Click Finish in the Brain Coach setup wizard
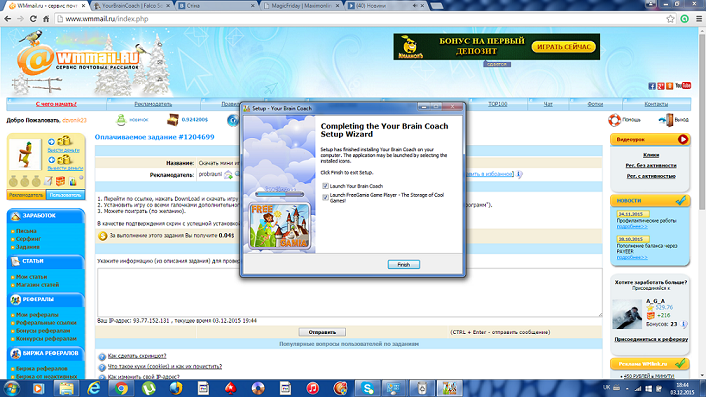This screenshot has height=397, width=706. [x=403, y=265]
